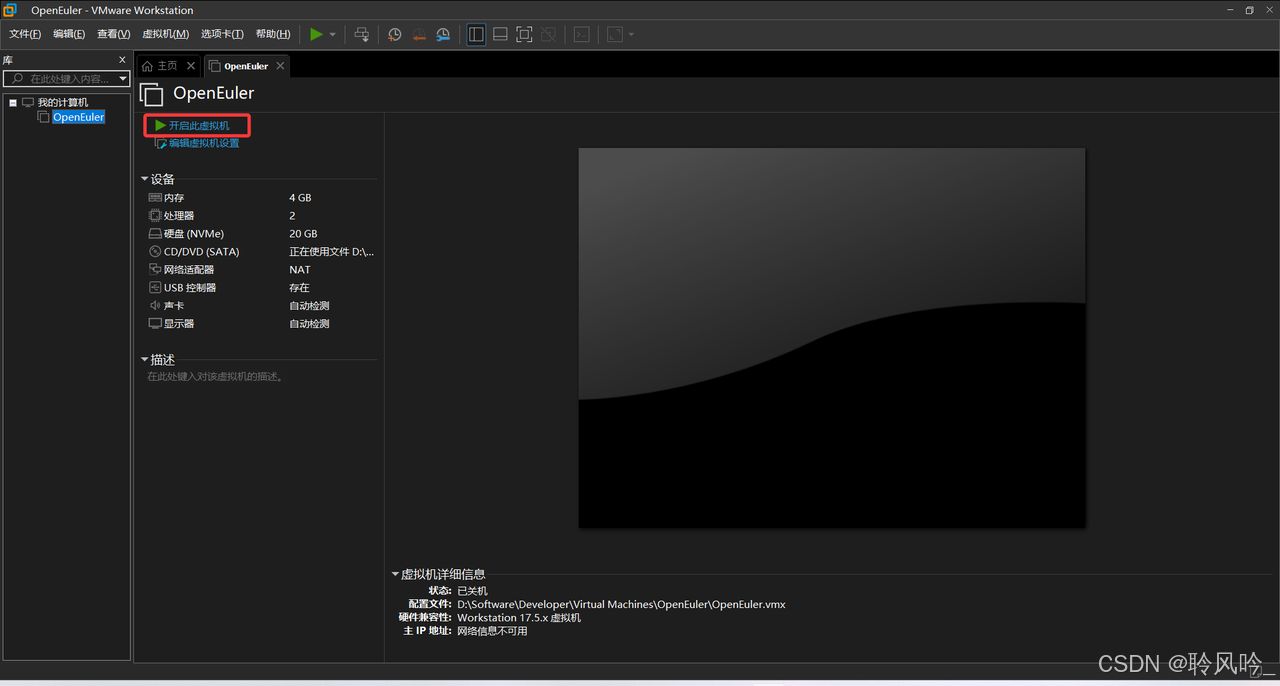Open the 虚拟机(M) menu
The image size is (1280, 686).
coord(165,34)
